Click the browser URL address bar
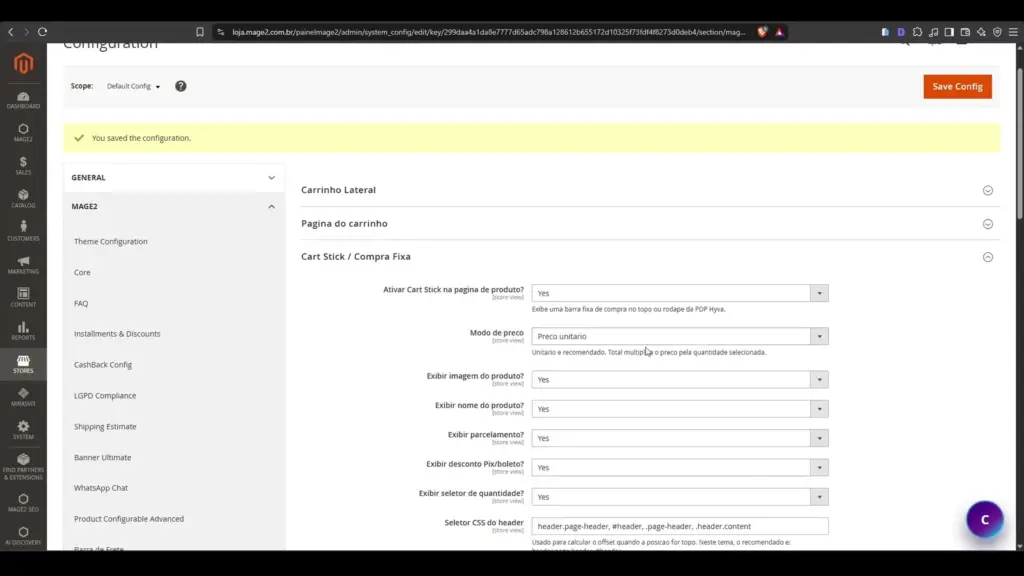Viewport: 1024px width, 576px height. [x=488, y=32]
